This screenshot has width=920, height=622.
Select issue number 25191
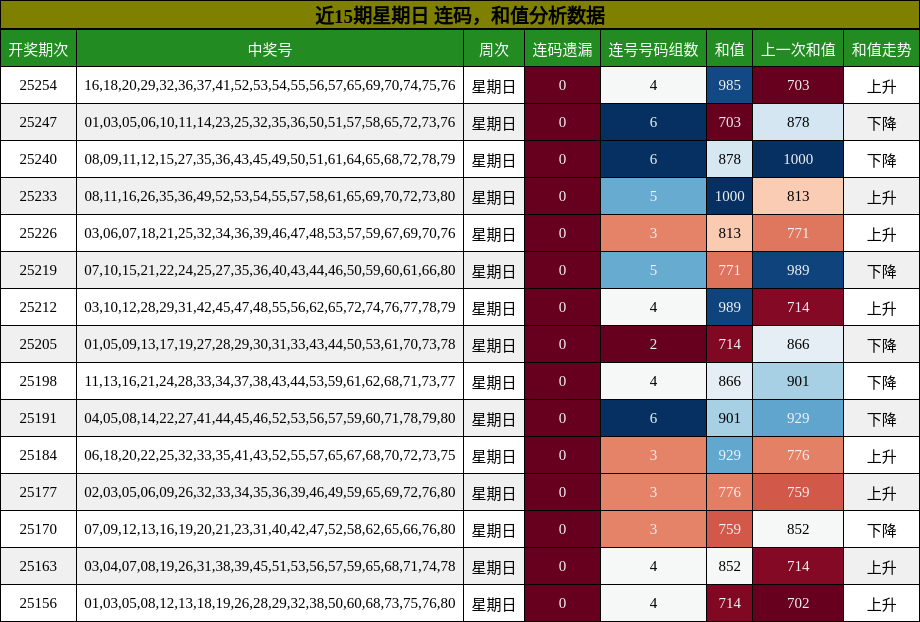click(x=38, y=418)
